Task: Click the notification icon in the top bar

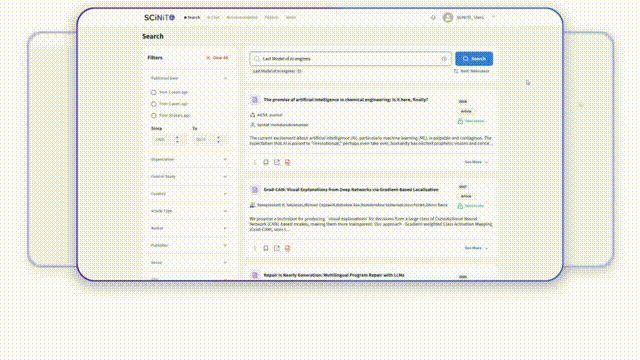Action: [x=433, y=18]
